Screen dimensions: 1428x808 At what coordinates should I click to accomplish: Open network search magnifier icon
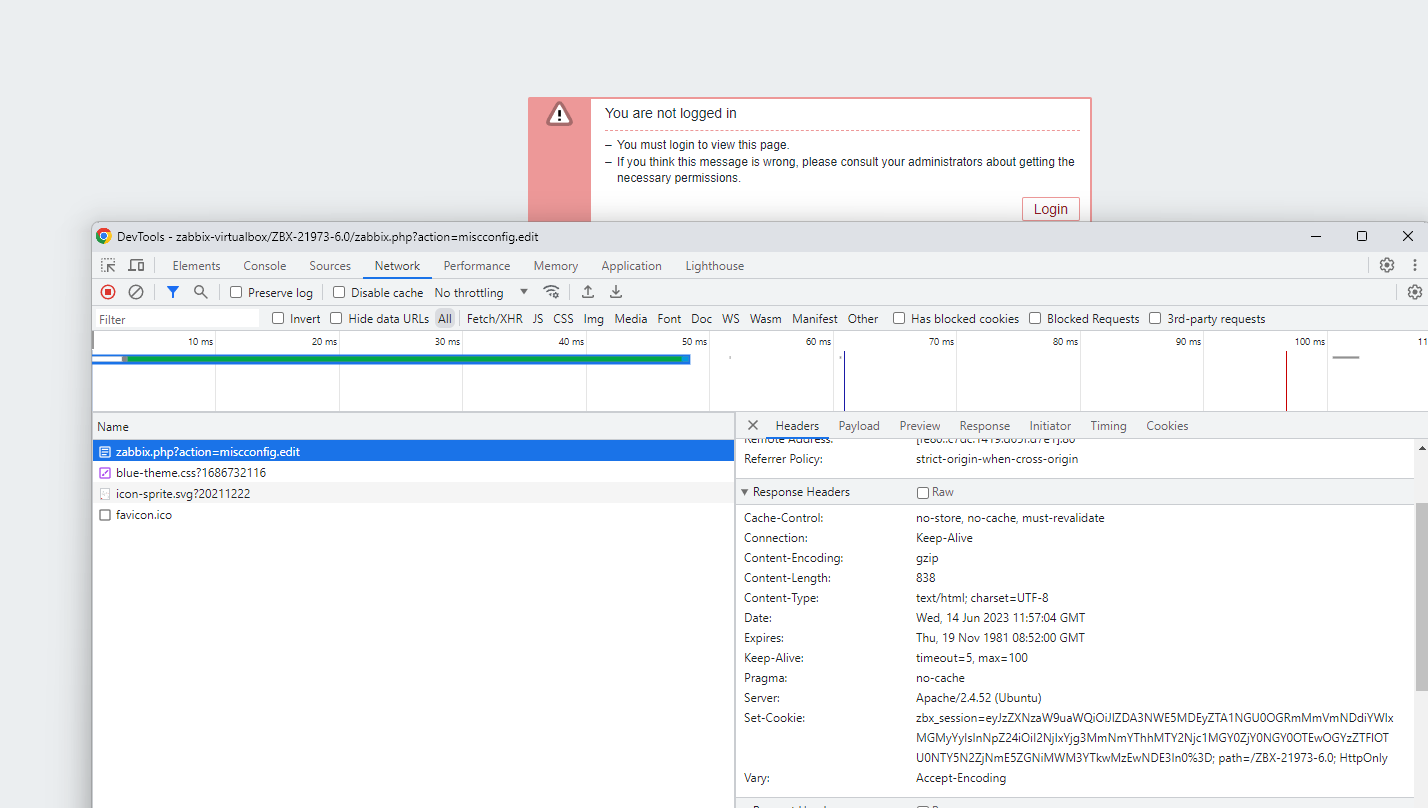201,292
